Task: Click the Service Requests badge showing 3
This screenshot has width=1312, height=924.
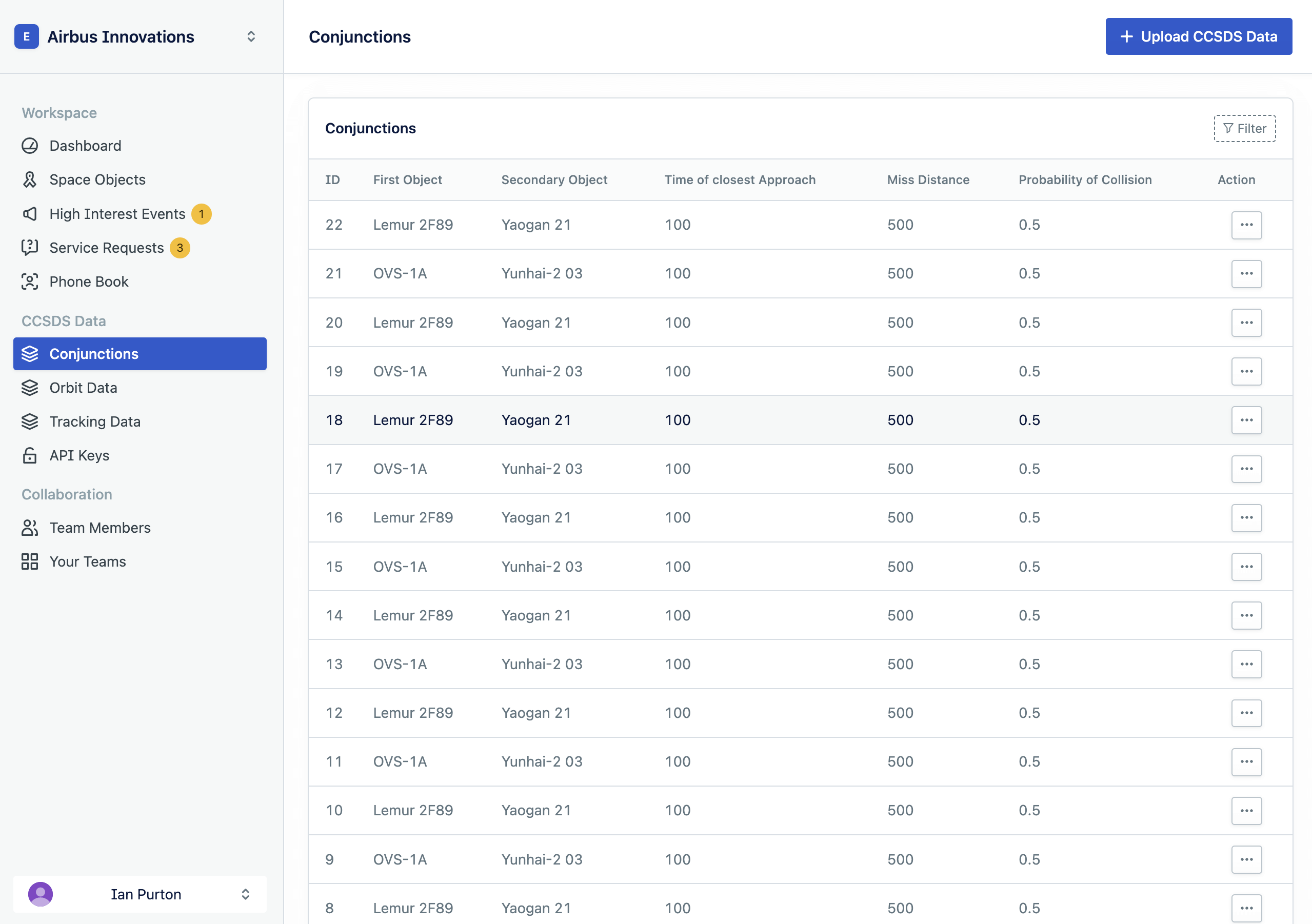Action: (x=180, y=248)
